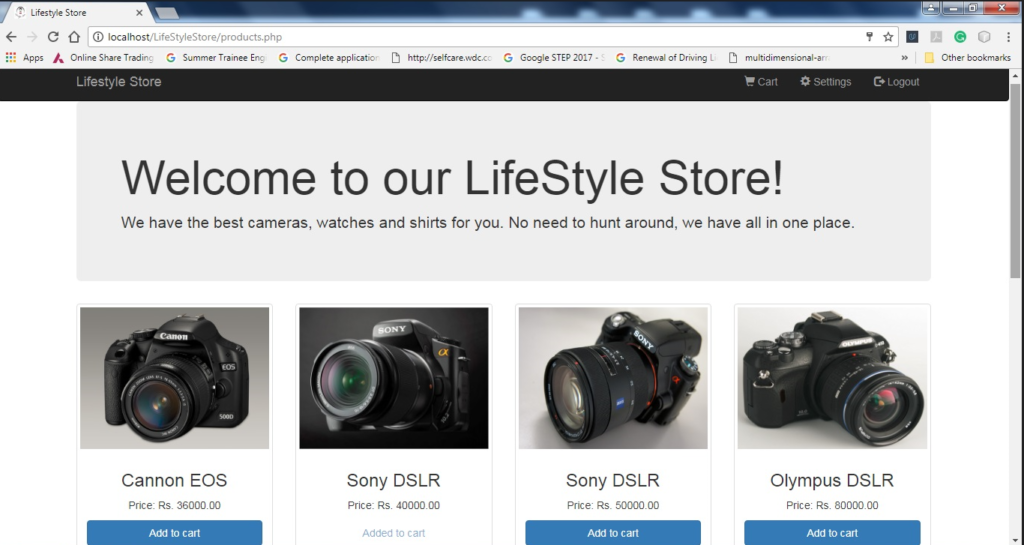Click the Lifestyle Store brand link
The width and height of the screenshot is (1024, 545).
tap(118, 82)
